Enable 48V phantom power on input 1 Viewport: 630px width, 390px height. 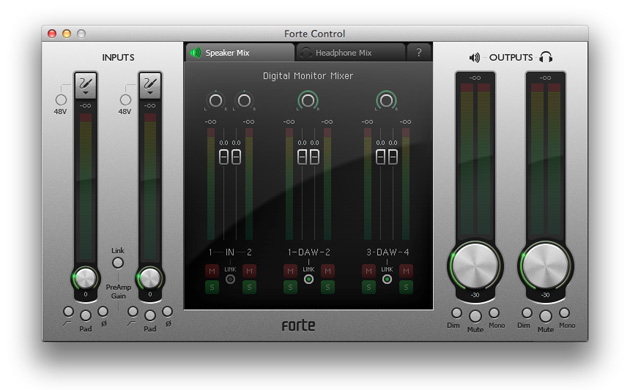click(61, 100)
